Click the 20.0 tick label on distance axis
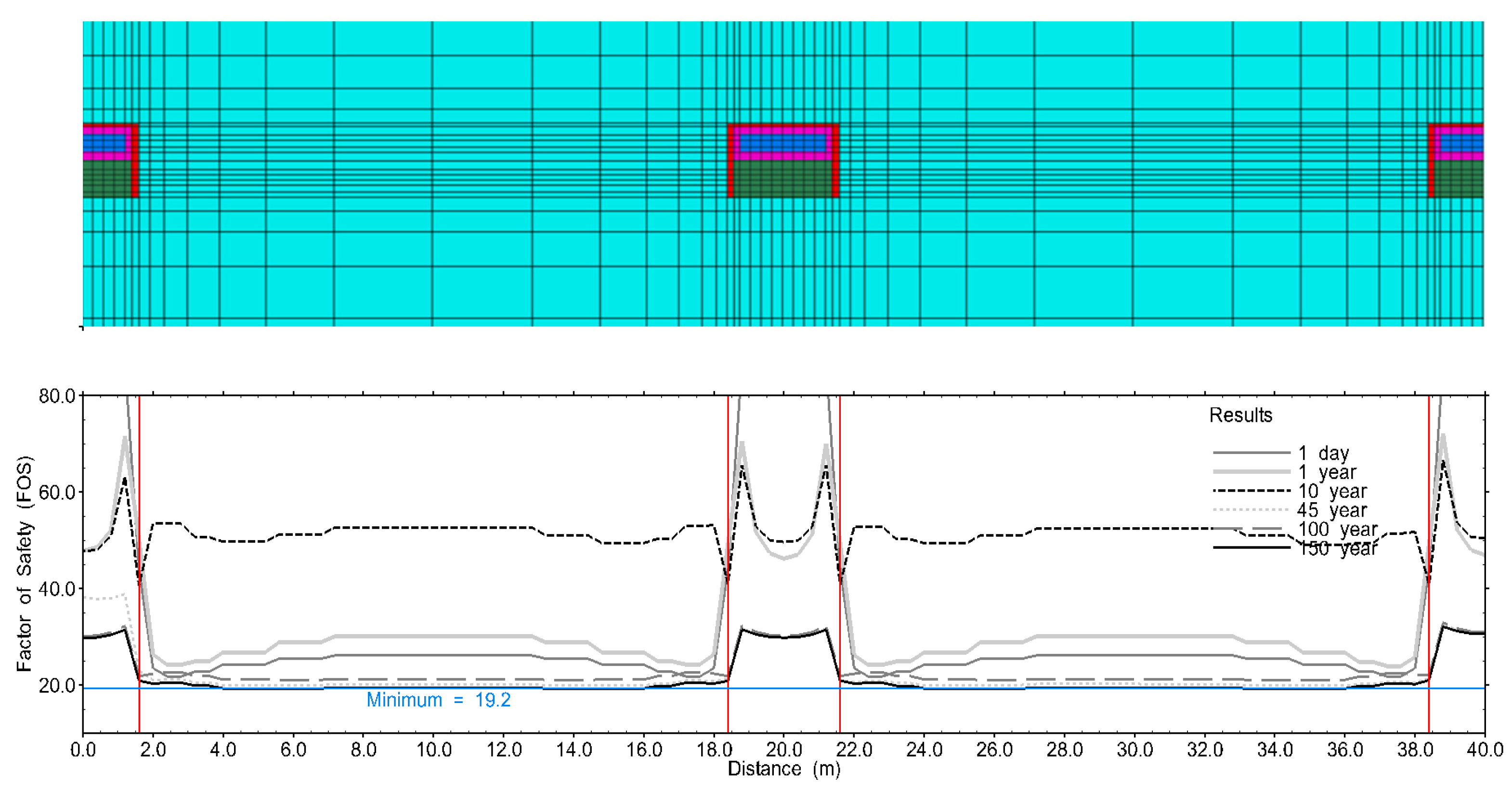 point(783,750)
